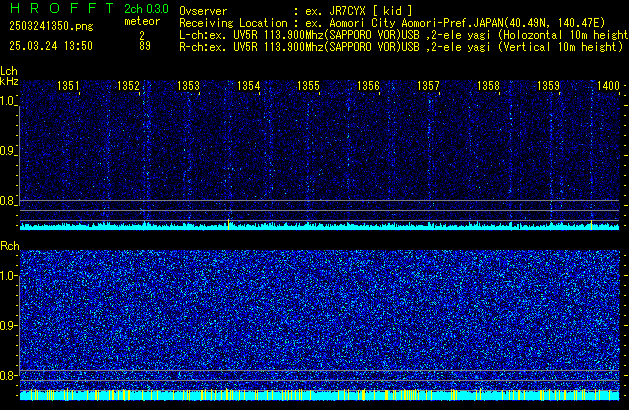
Task: Click the word meteor
Action: (142, 21)
